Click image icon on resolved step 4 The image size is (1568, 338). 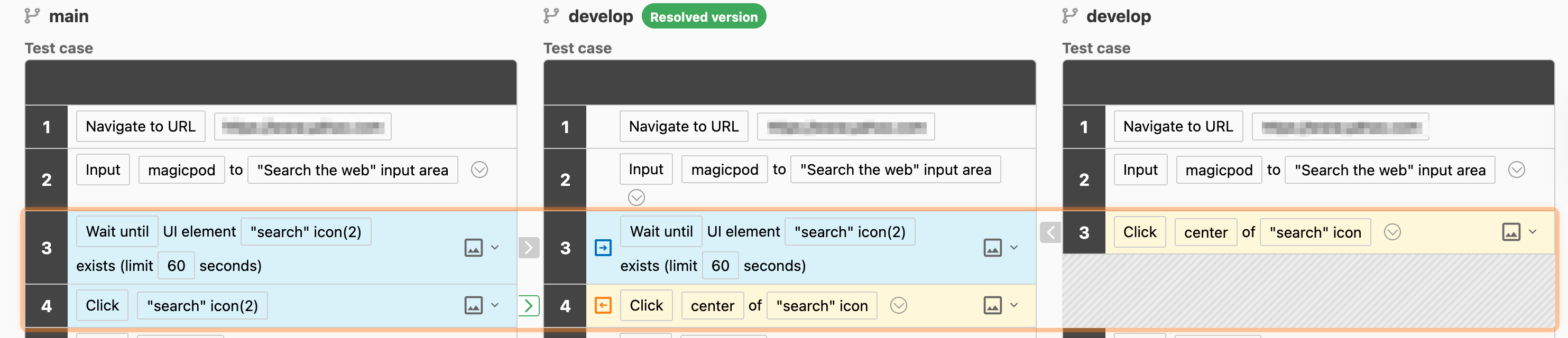click(993, 305)
